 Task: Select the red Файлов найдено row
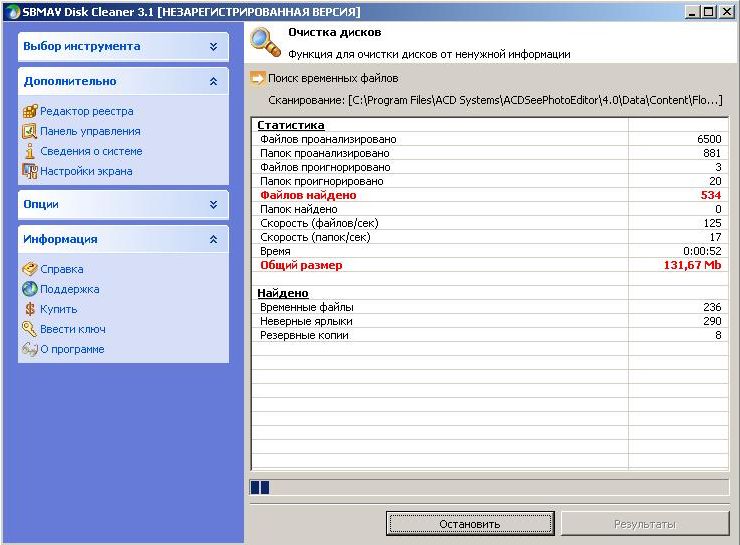click(490, 195)
